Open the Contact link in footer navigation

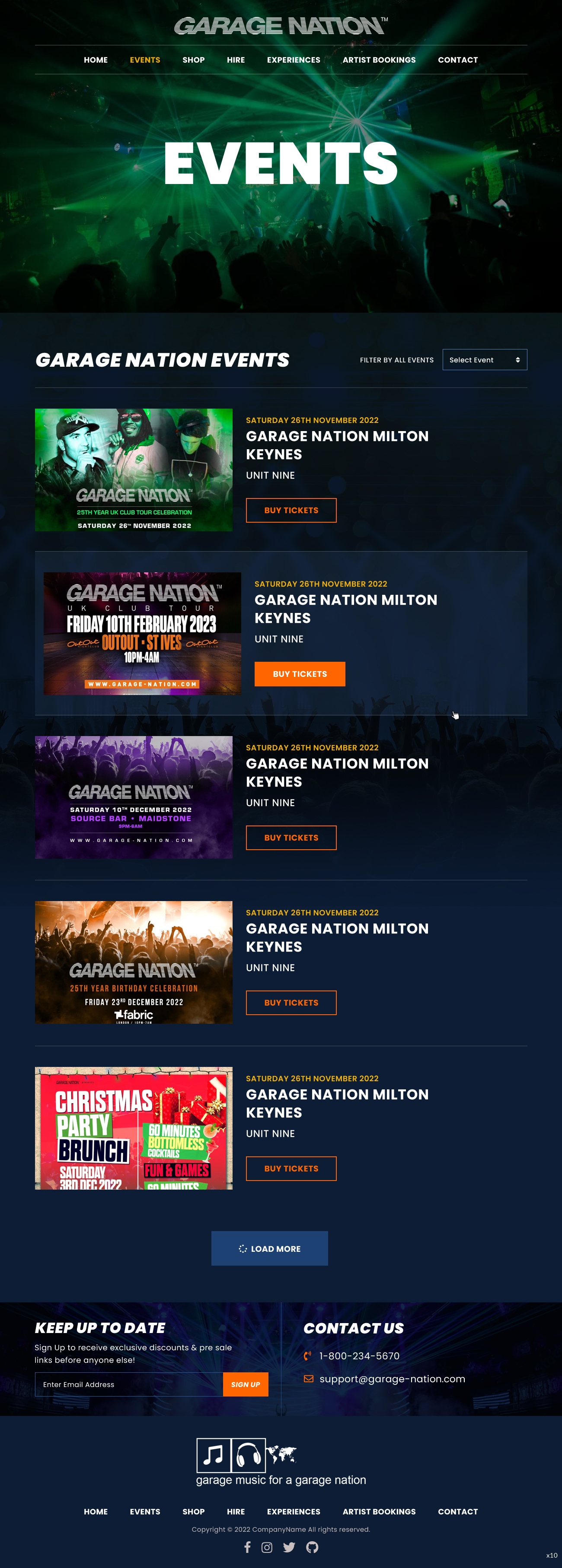point(457,1511)
